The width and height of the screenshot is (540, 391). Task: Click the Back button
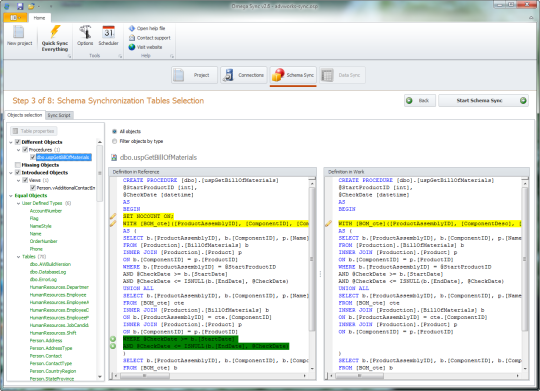(420, 101)
